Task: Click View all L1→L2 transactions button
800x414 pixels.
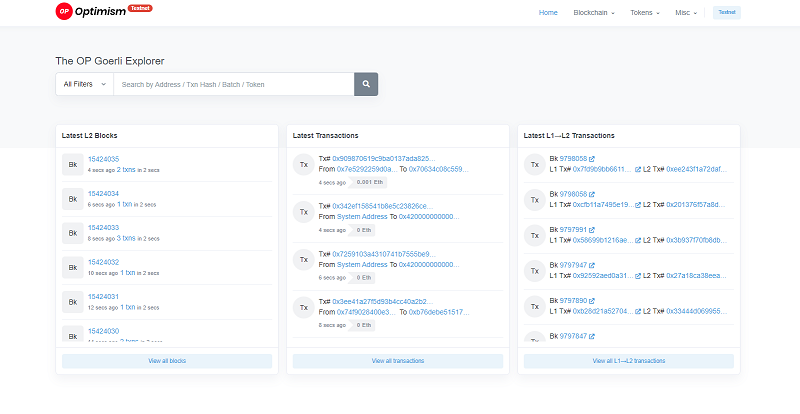Action: coord(629,360)
